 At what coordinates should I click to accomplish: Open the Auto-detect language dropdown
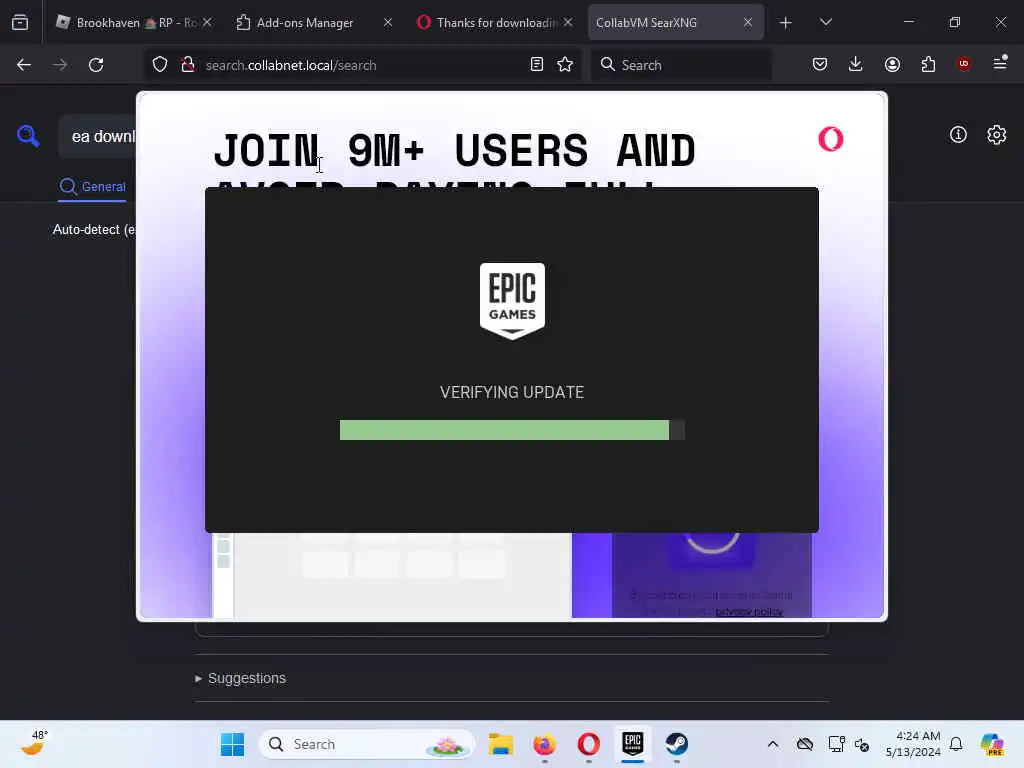(x=95, y=230)
